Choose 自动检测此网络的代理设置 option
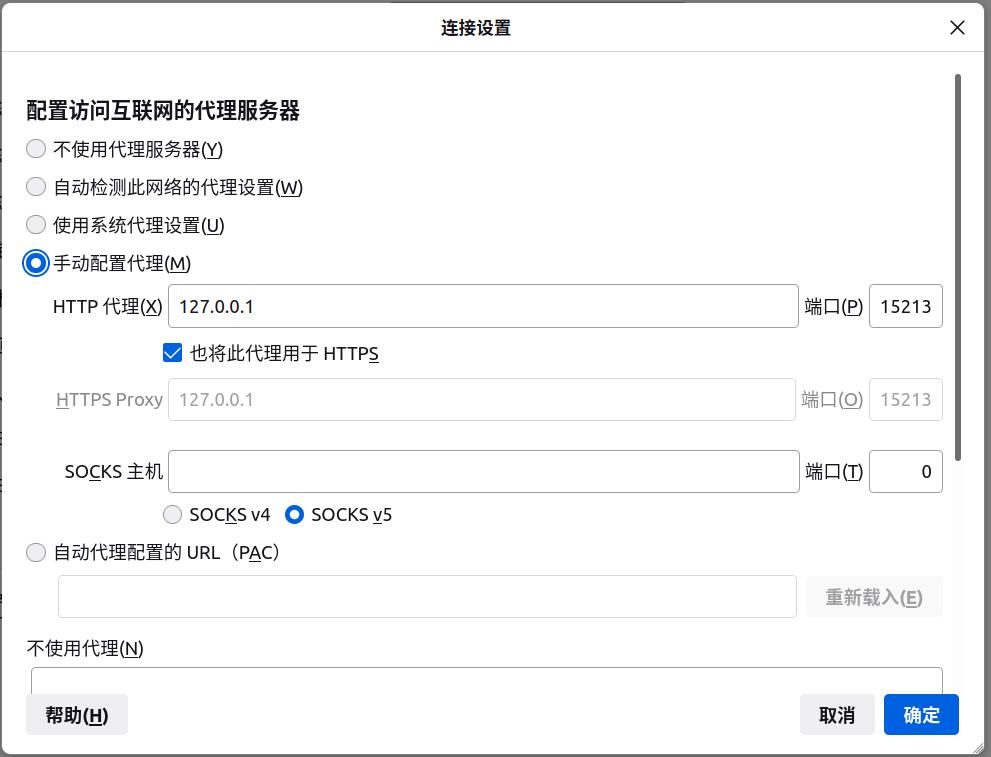Image resolution: width=991 pixels, height=757 pixels. (x=36, y=186)
